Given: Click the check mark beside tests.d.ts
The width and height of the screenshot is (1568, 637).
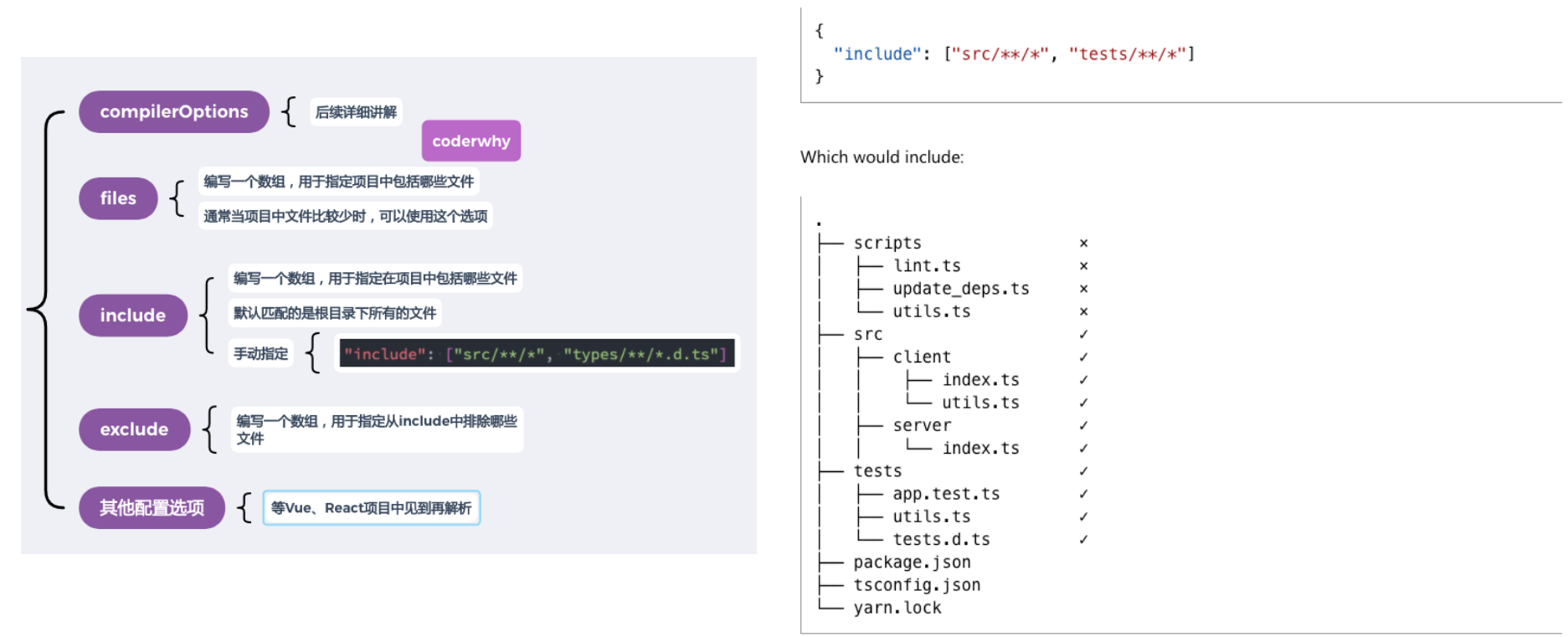Looking at the screenshot, I should pos(1083,540).
